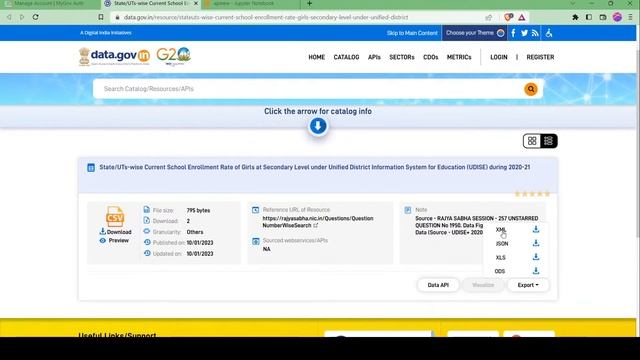This screenshot has height=360, width=640.
Task: Download JSON format file
Action: tap(536, 243)
